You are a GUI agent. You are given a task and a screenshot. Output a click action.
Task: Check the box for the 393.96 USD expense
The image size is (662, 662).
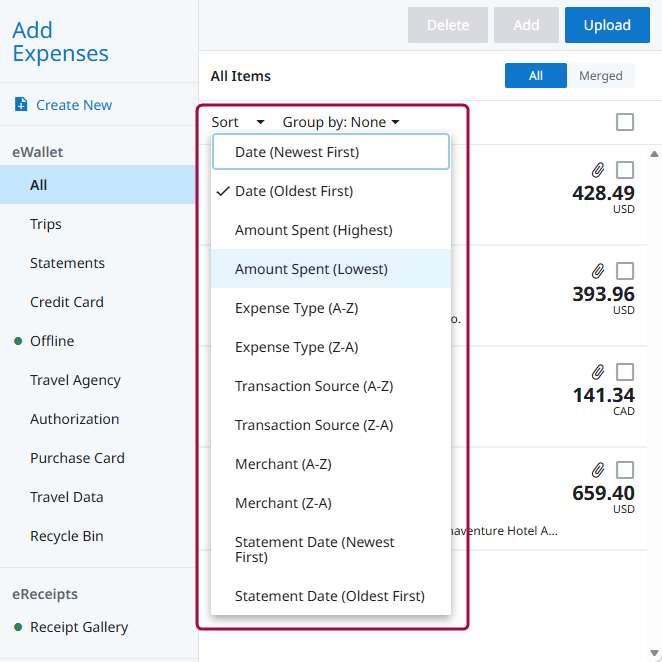point(625,271)
